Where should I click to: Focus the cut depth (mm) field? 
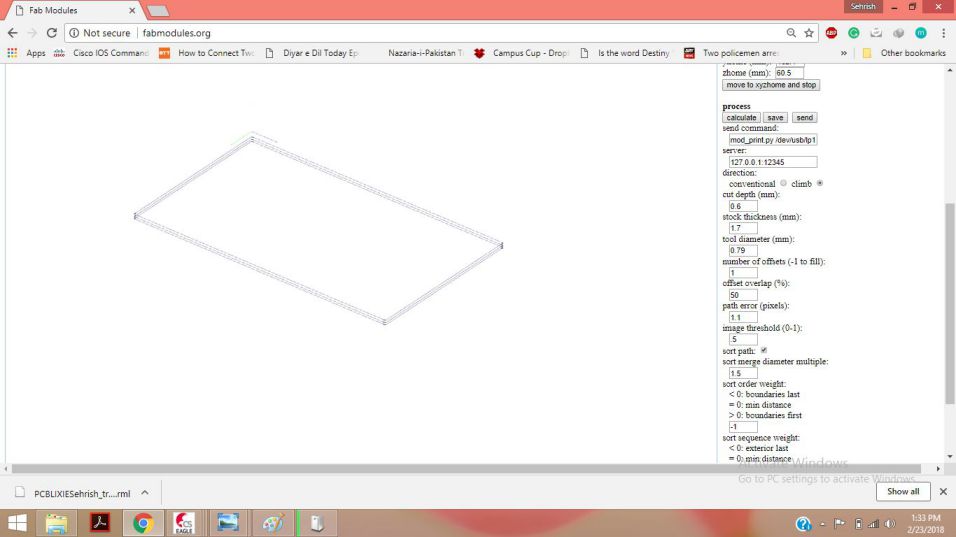click(x=743, y=206)
